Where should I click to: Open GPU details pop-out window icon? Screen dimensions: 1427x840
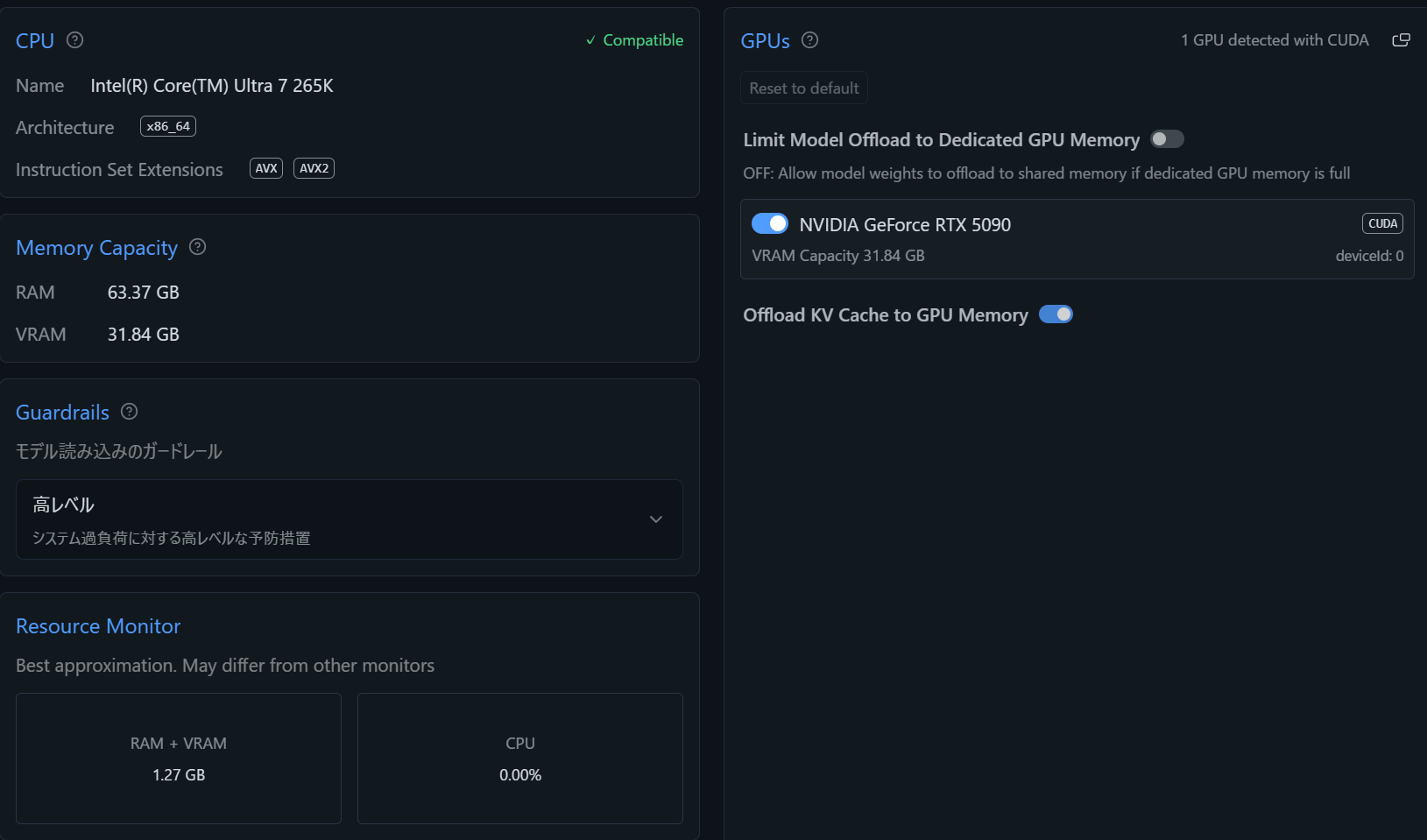tap(1401, 40)
